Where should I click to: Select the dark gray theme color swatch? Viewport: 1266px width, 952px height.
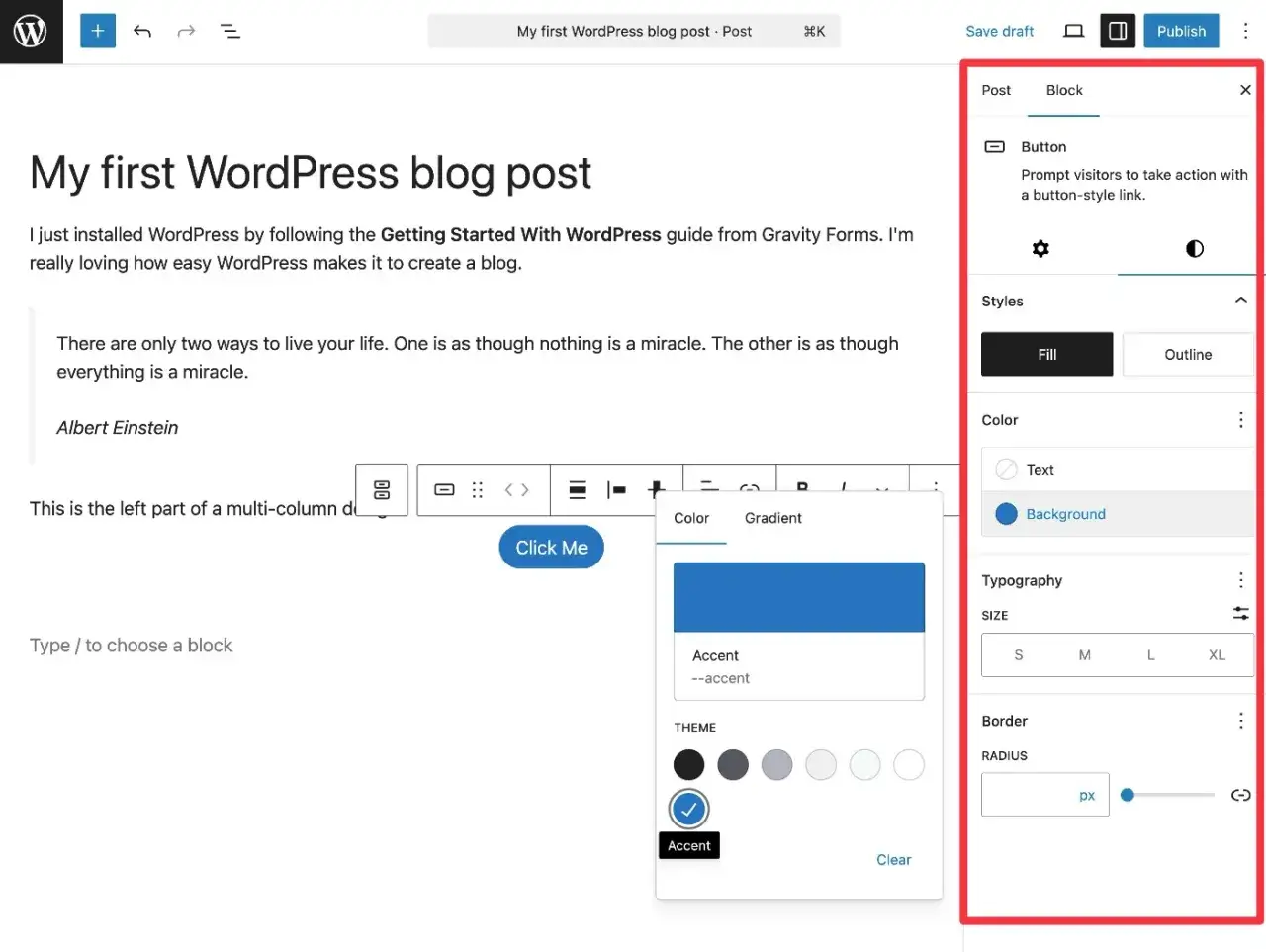(733, 764)
